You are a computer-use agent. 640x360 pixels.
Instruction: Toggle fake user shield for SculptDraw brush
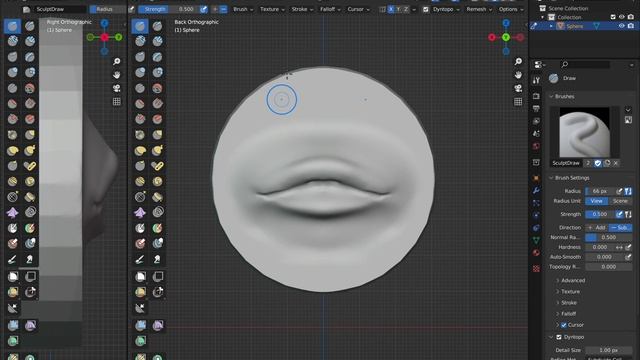pos(598,163)
